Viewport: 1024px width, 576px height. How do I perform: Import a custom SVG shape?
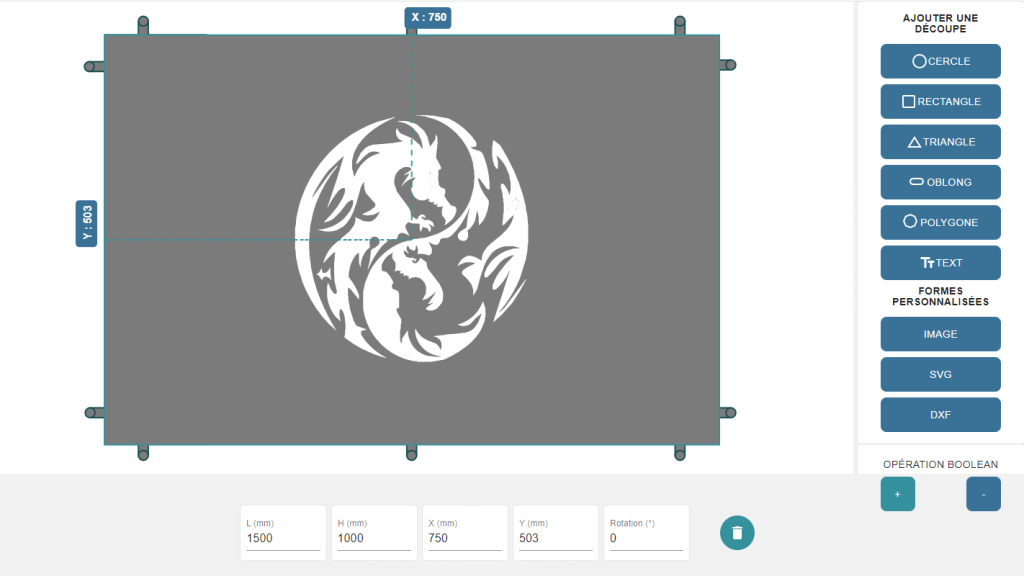940,374
